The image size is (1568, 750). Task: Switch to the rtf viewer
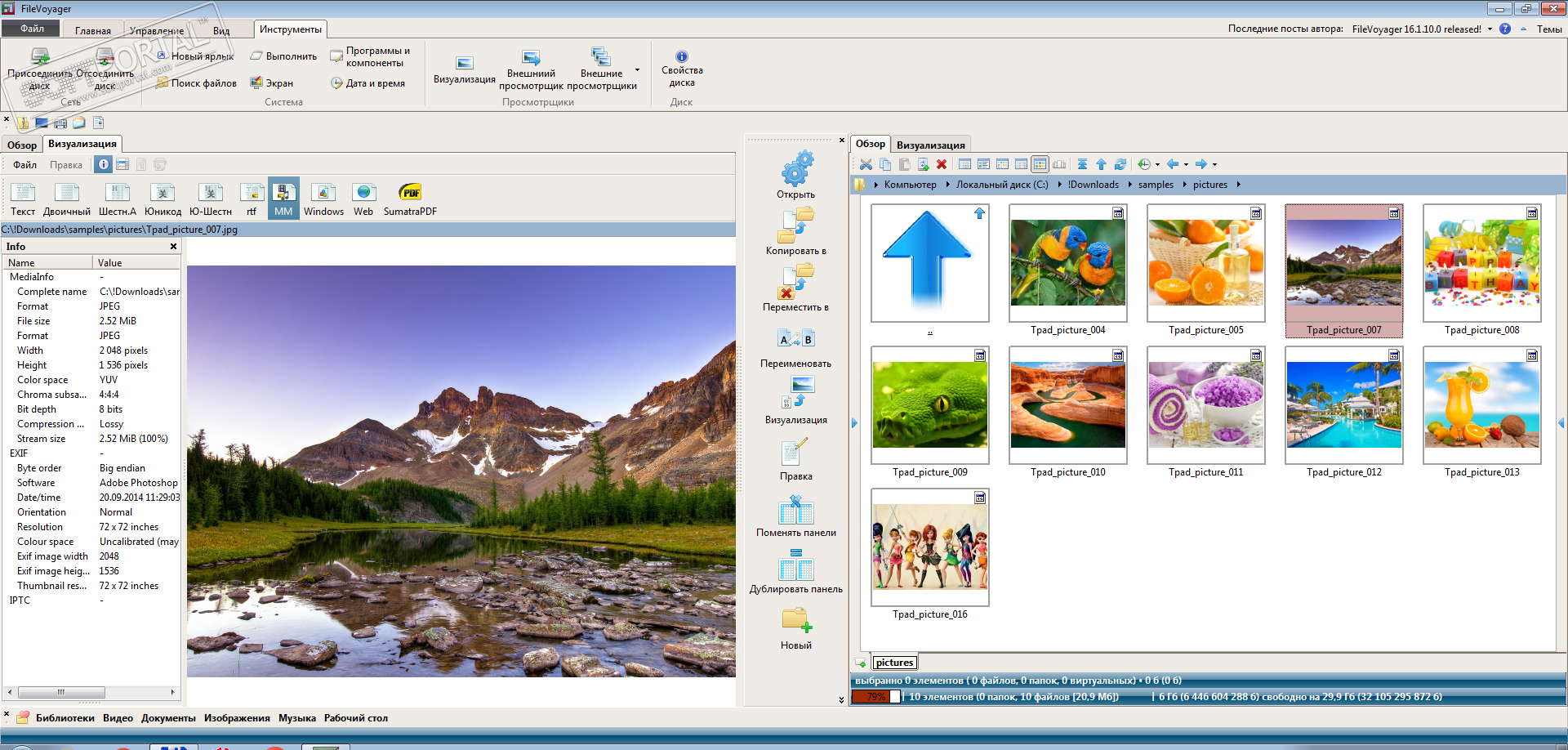[252, 200]
